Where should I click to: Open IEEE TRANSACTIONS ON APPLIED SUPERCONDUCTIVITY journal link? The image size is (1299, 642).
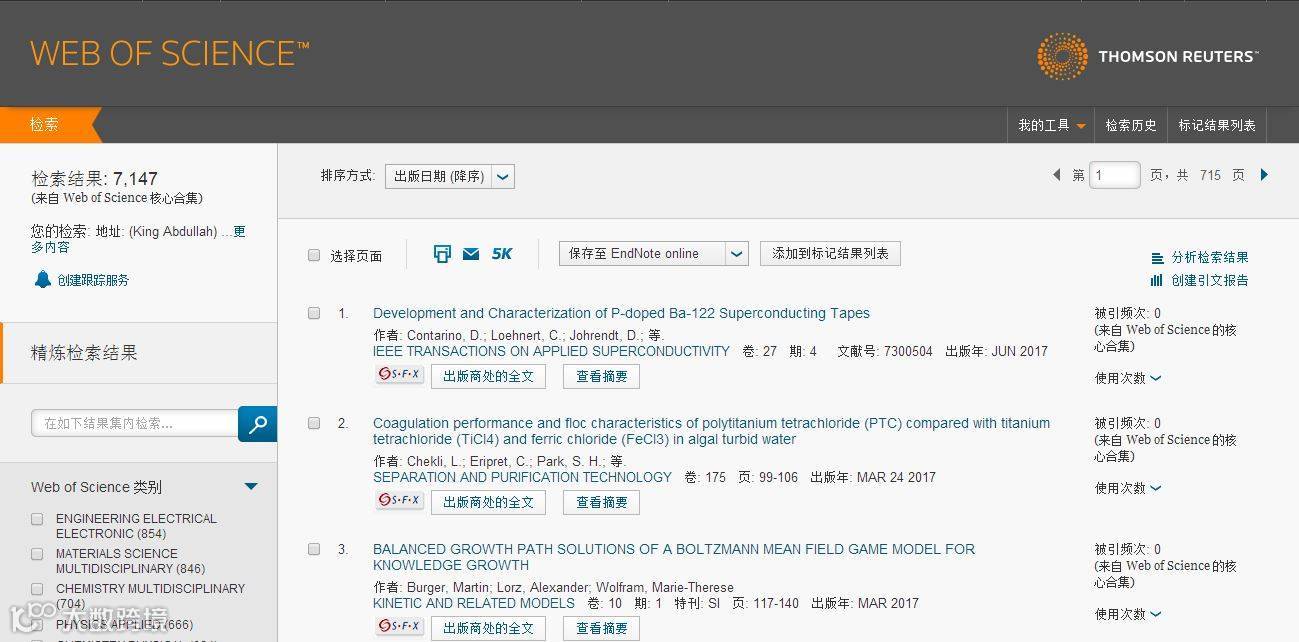551,351
